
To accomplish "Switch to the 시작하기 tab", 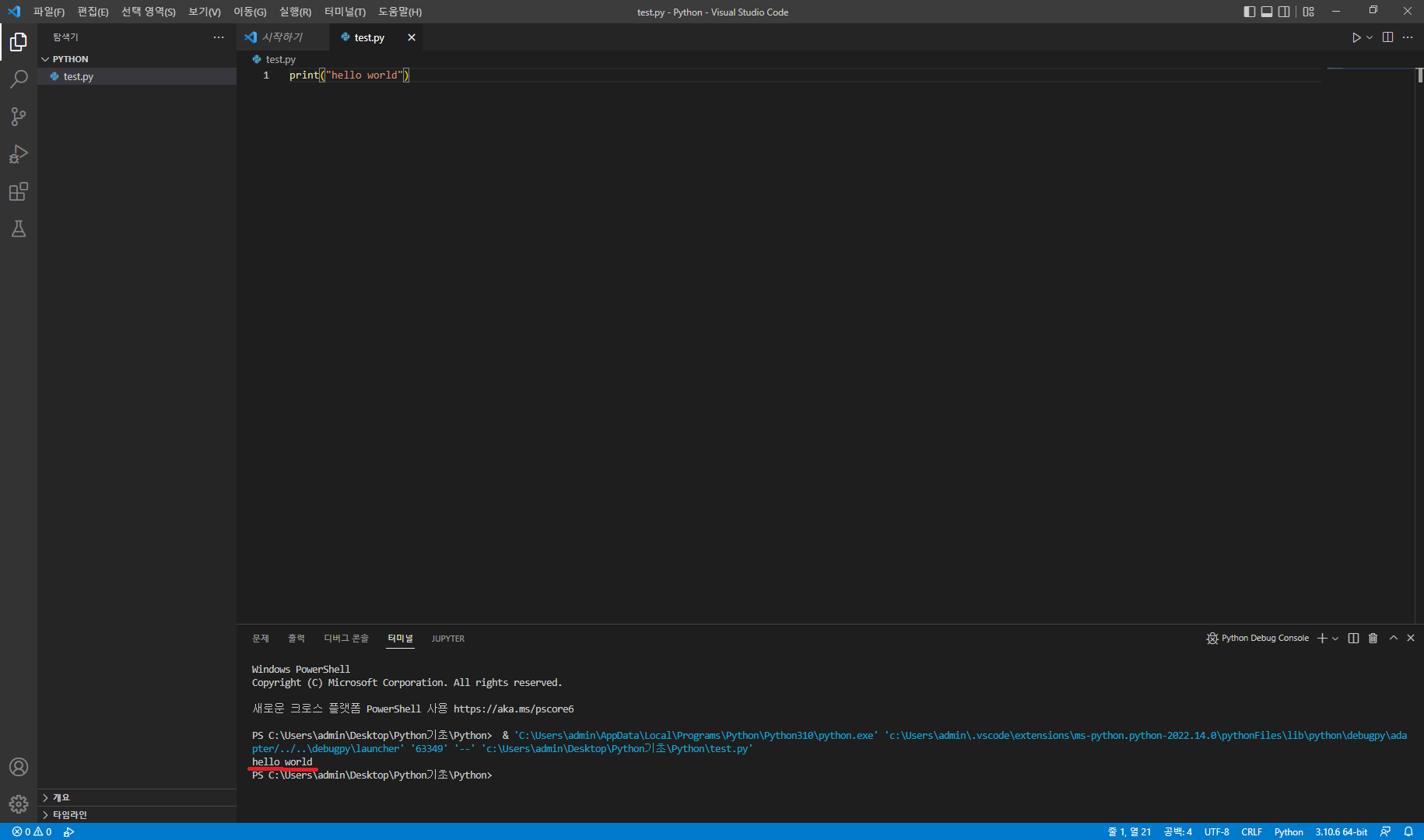I will [x=282, y=37].
